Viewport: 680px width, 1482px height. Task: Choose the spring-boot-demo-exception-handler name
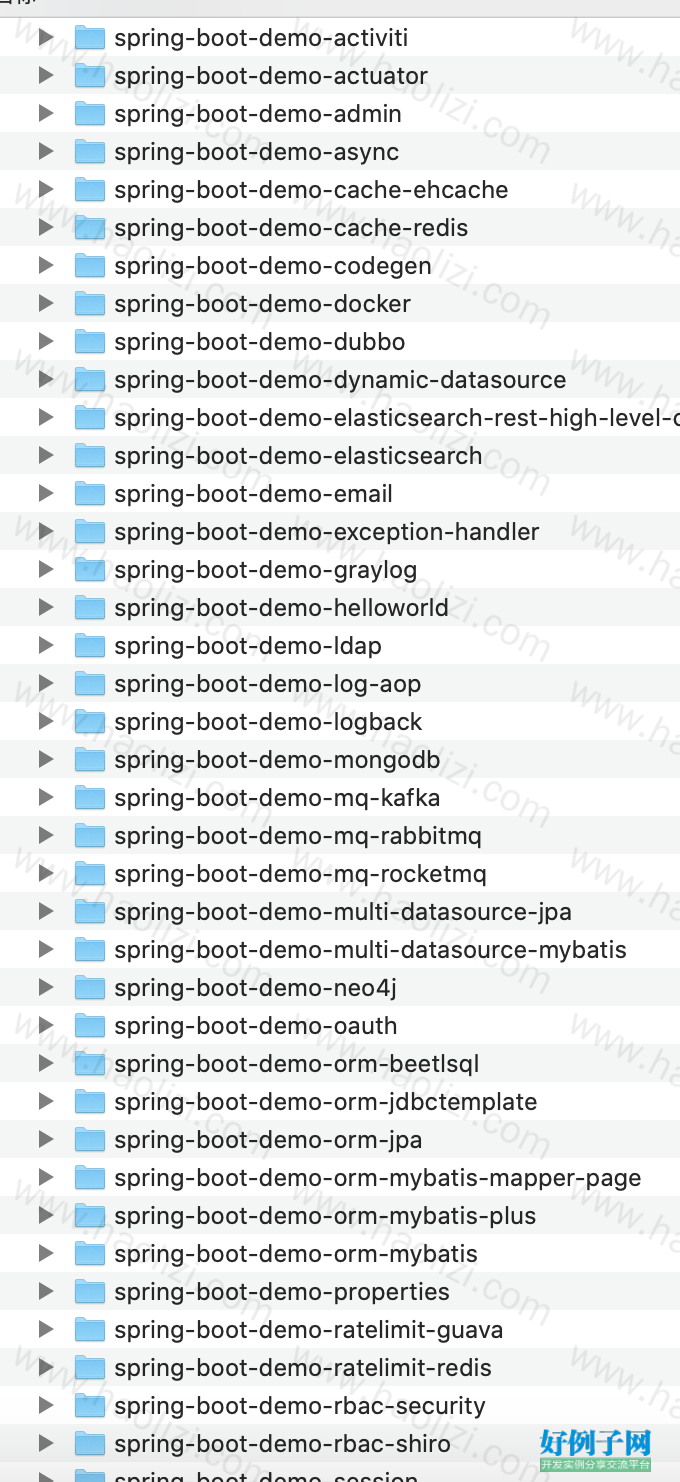coord(327,532)
